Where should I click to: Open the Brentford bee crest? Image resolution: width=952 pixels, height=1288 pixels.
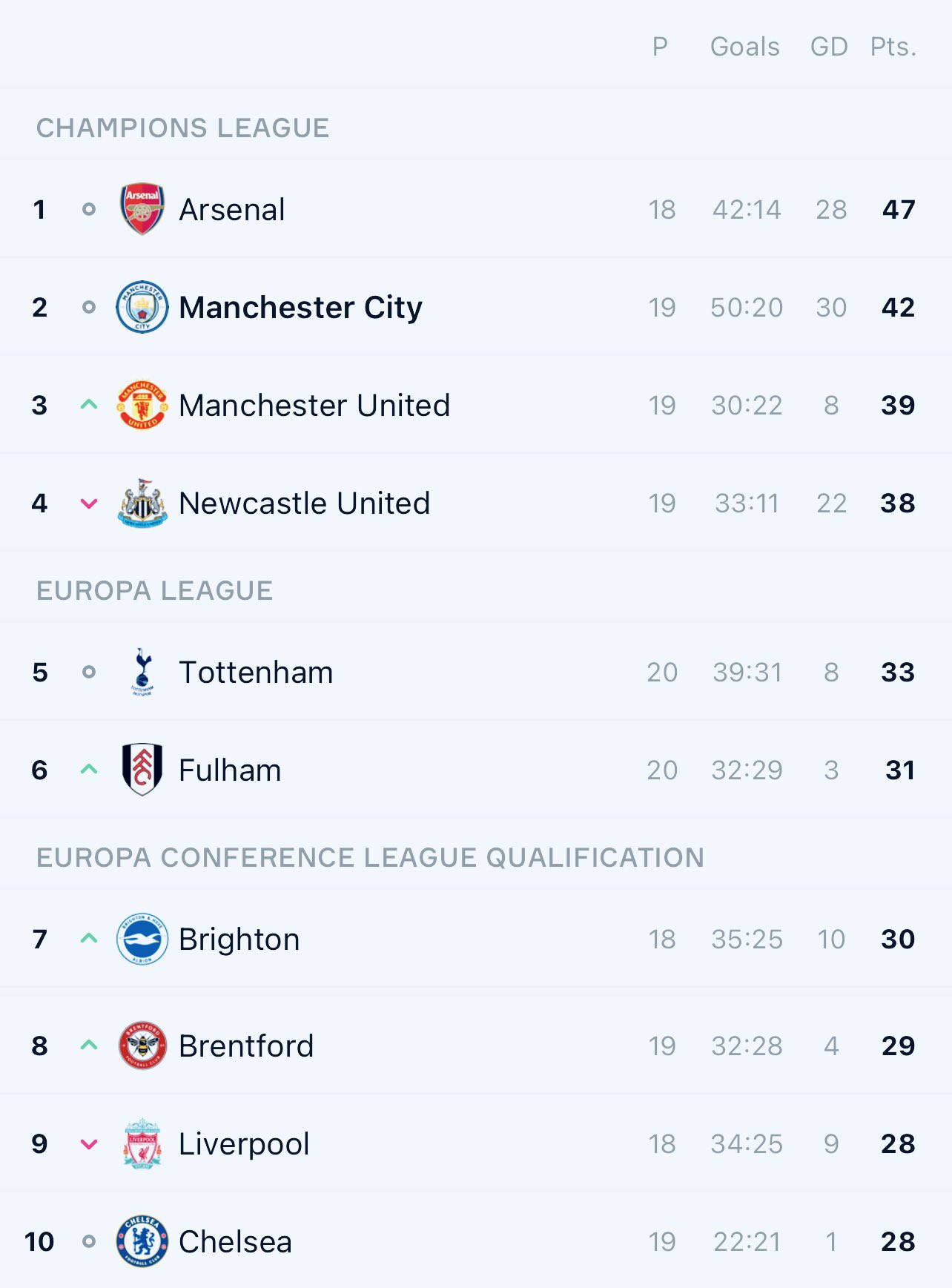pos(142,1046)
